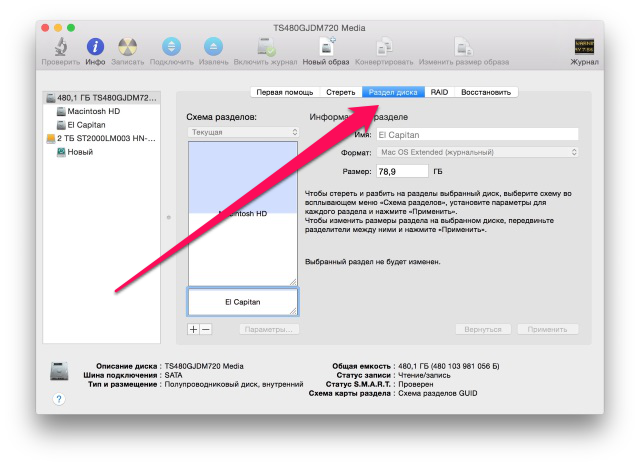Click the Включить журнал icon
The width and height of the screenshot is (640, 466).
click(266, 47)
